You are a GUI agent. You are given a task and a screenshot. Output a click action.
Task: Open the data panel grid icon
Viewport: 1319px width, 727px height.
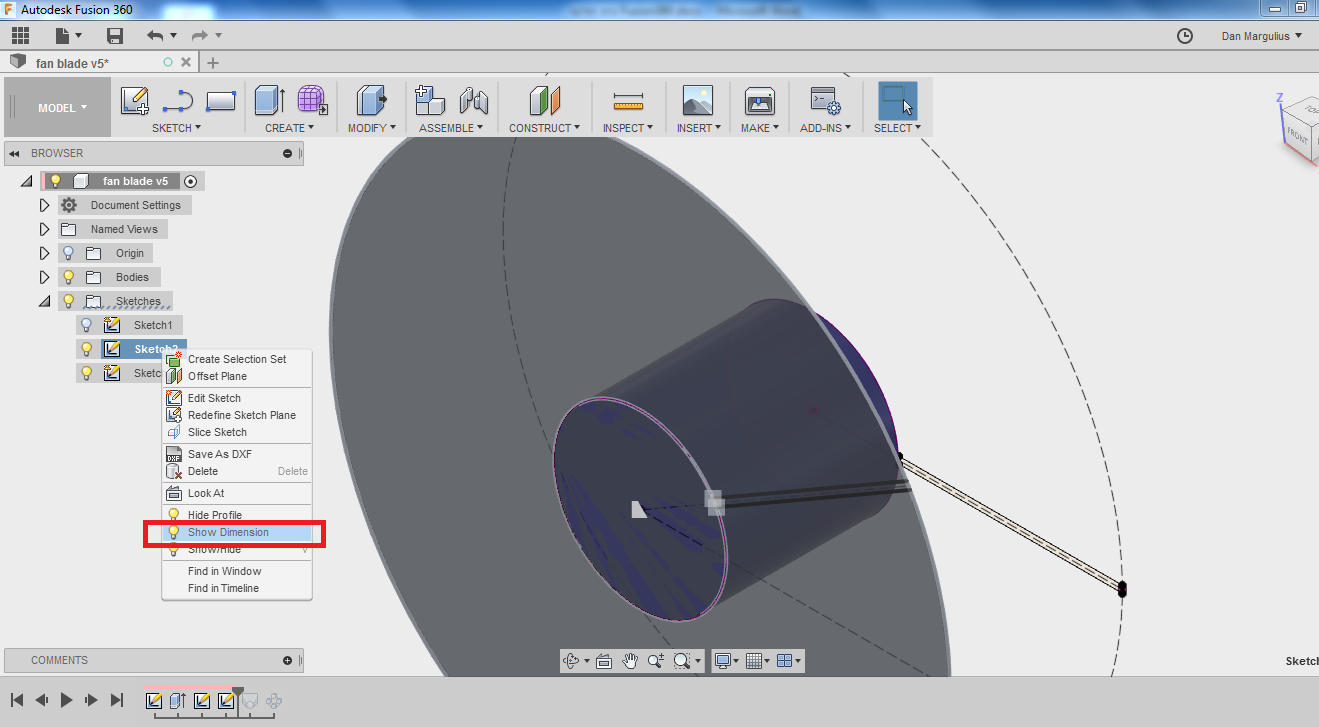[x=20, y=36]
